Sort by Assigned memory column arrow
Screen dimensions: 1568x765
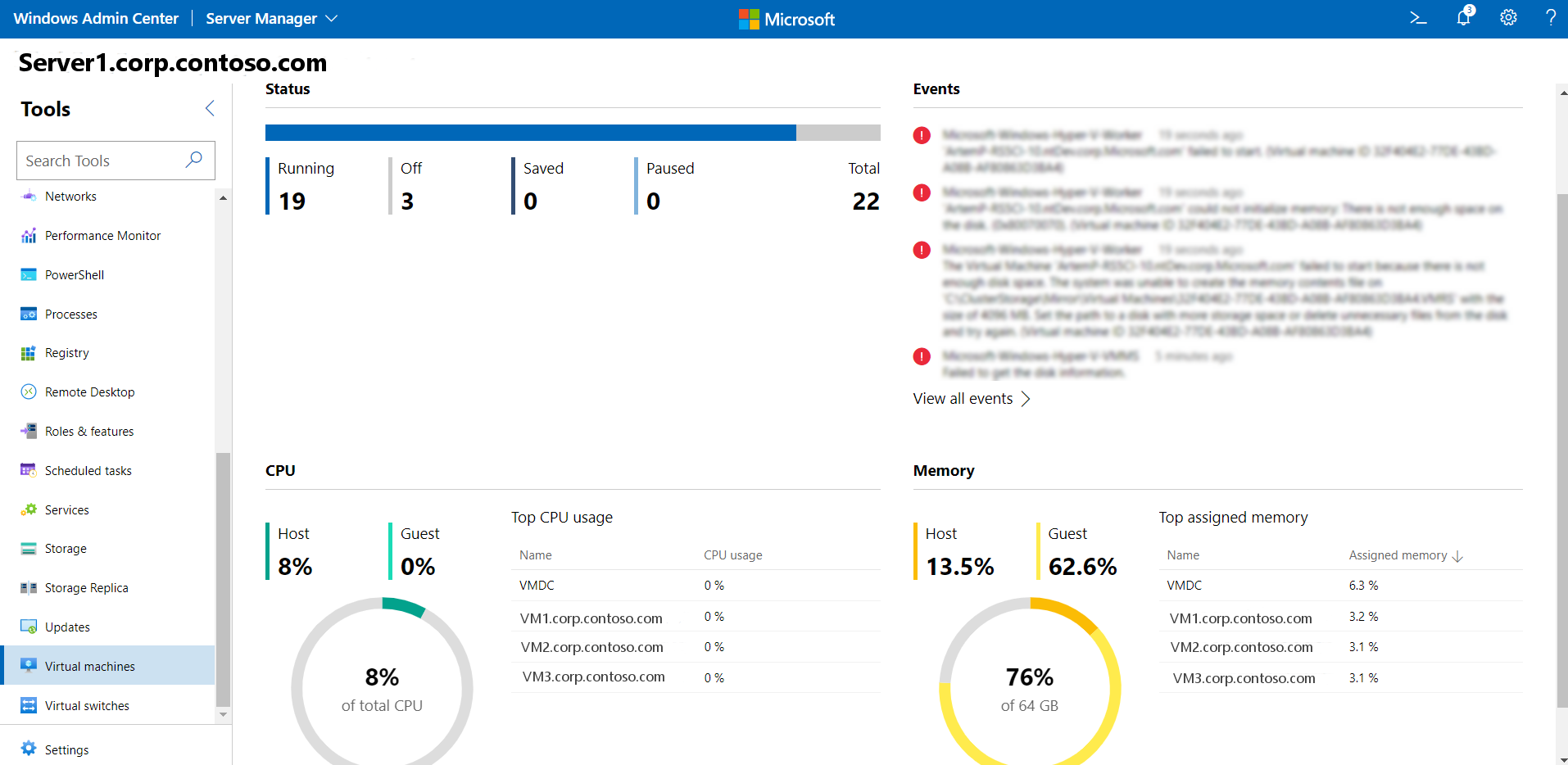1457,556
